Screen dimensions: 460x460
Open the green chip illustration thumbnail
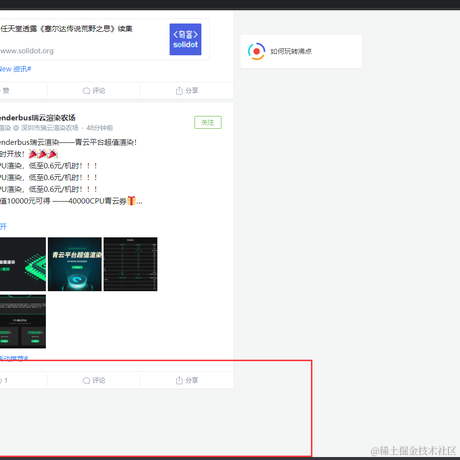click(23, 264)
